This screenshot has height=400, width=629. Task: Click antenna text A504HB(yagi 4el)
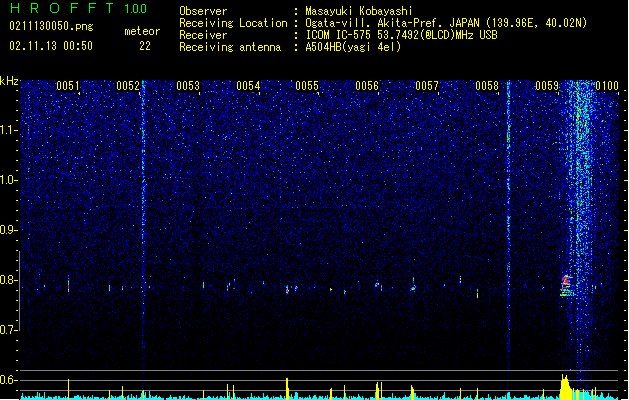tap(353, 47)
